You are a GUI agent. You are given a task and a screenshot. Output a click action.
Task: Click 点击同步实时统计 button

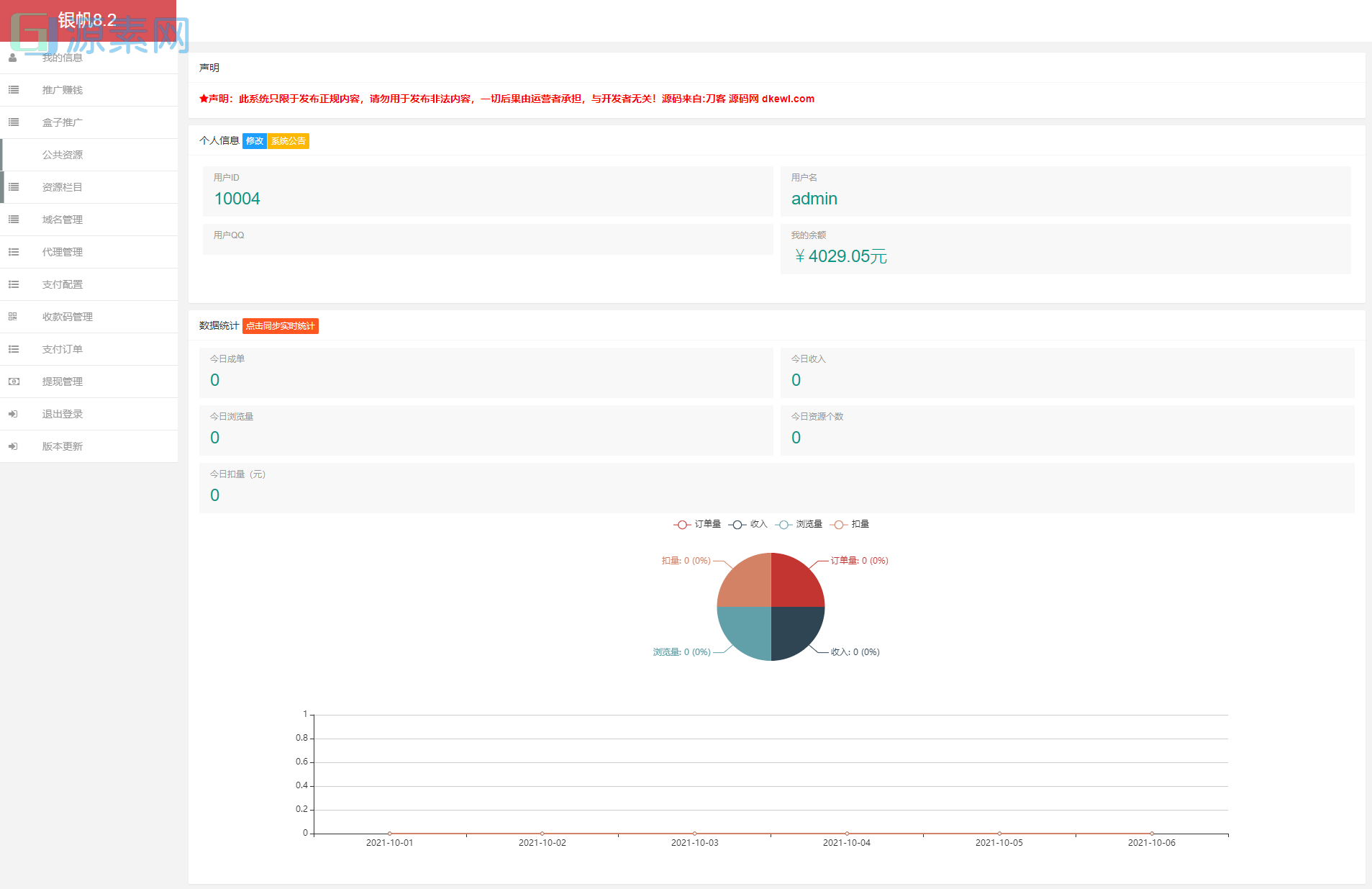tap(280, 326)
